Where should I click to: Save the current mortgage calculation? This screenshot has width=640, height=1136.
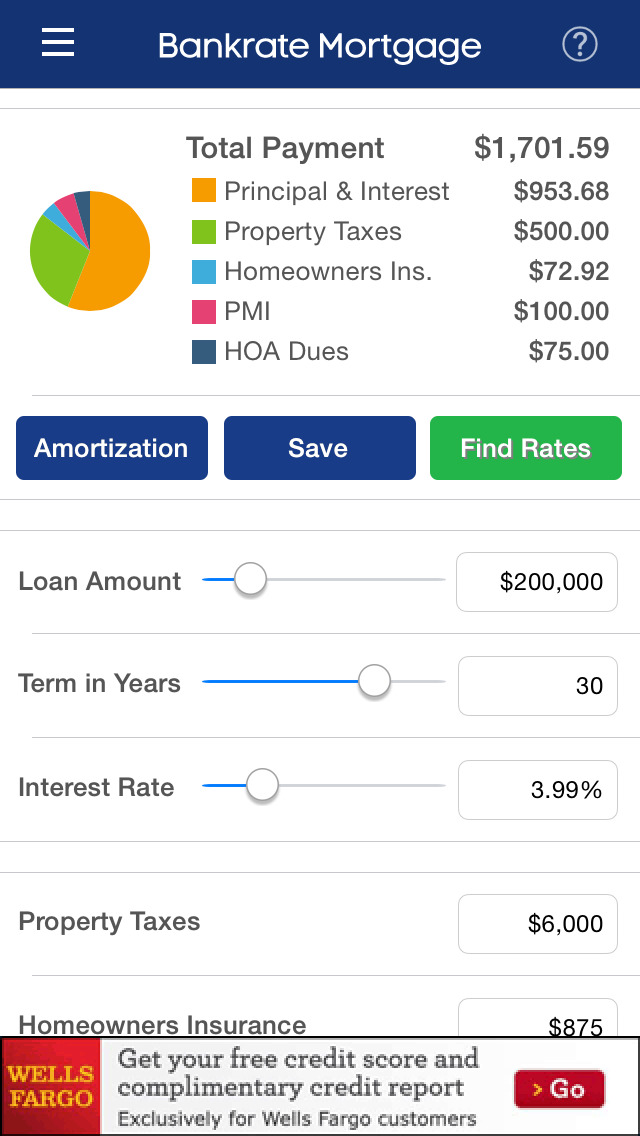click(x=319, y=448)
